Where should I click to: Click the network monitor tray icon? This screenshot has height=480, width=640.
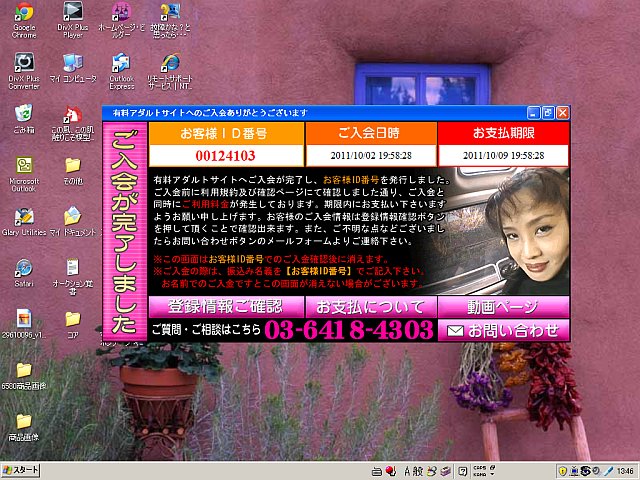click(x=574, y=471)
